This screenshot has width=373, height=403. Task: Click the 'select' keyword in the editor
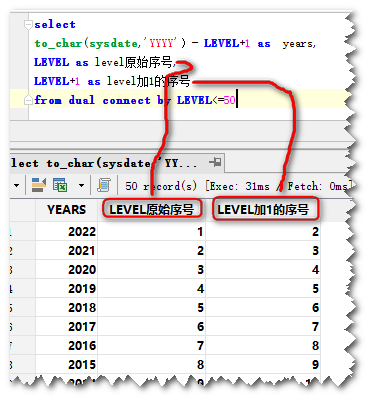pos(55,24)
